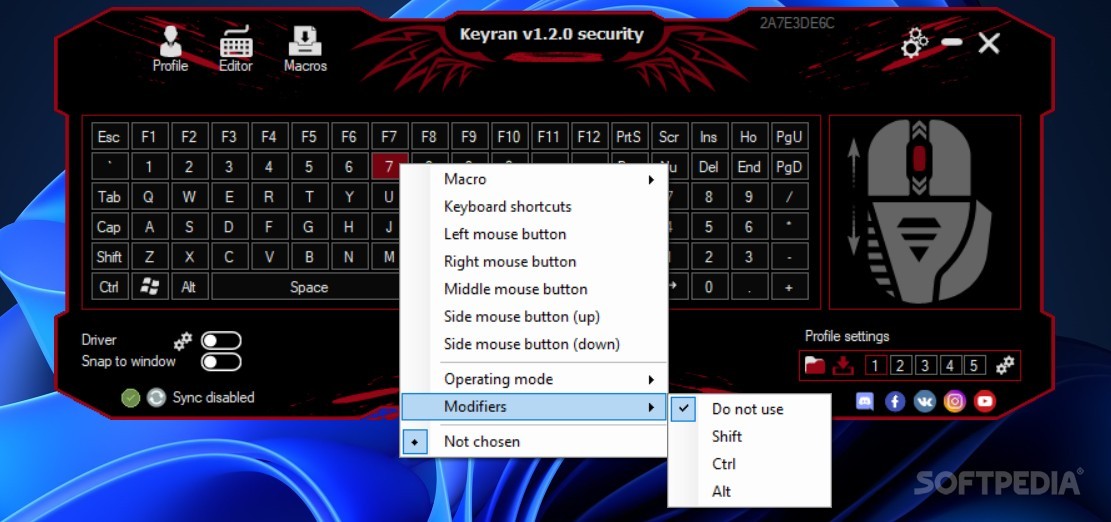Open the keyboard Editor
This screenshot has height=522, width=1111.
tap(236, 49)
